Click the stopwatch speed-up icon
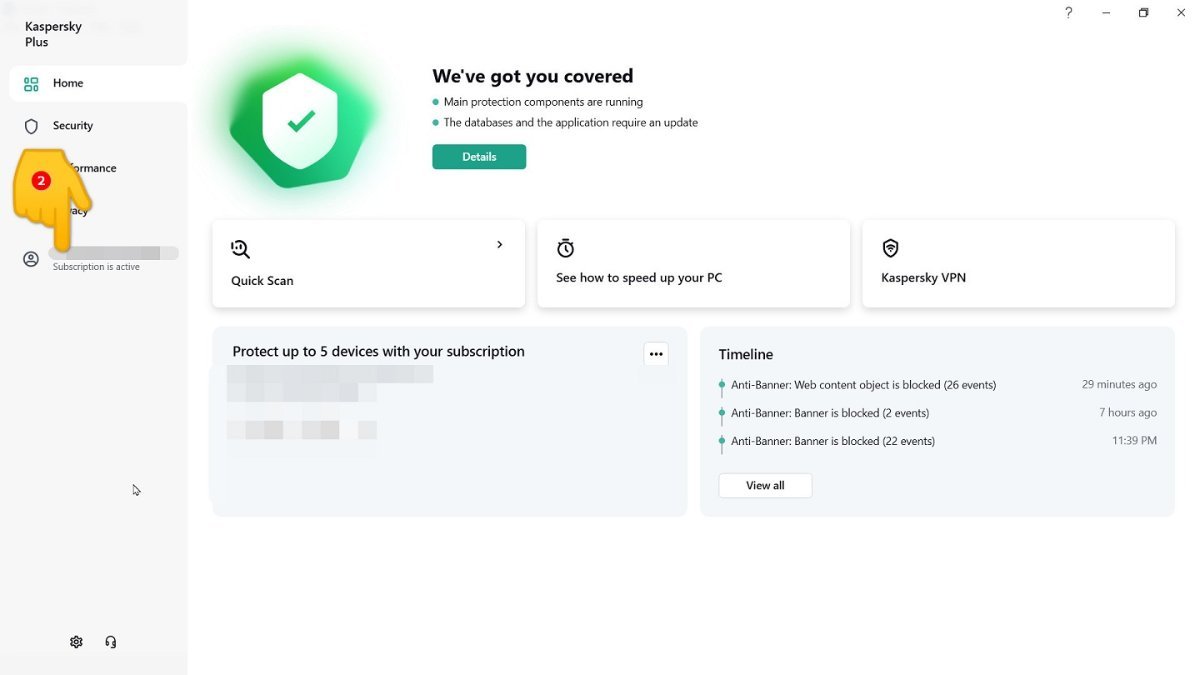 click(566, 248)
